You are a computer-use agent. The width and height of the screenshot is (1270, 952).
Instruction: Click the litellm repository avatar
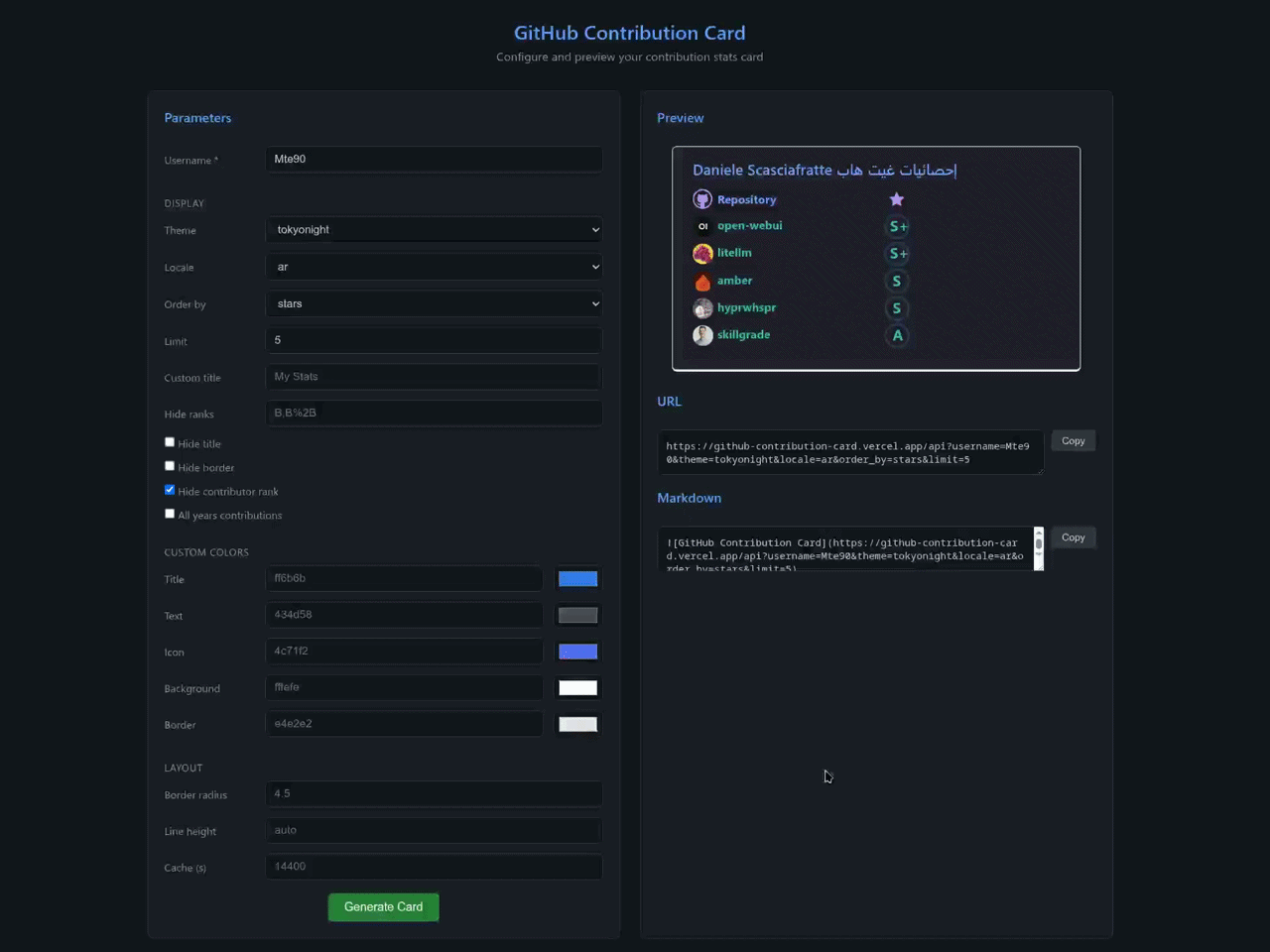click(702, 253)
